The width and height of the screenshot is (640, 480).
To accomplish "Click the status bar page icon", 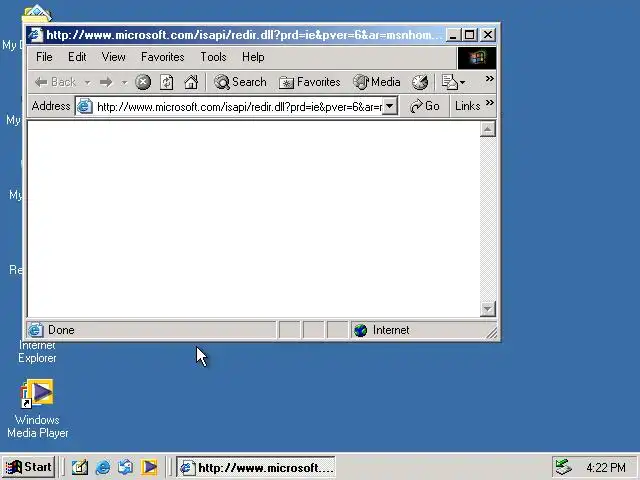I will pos(36,330).
